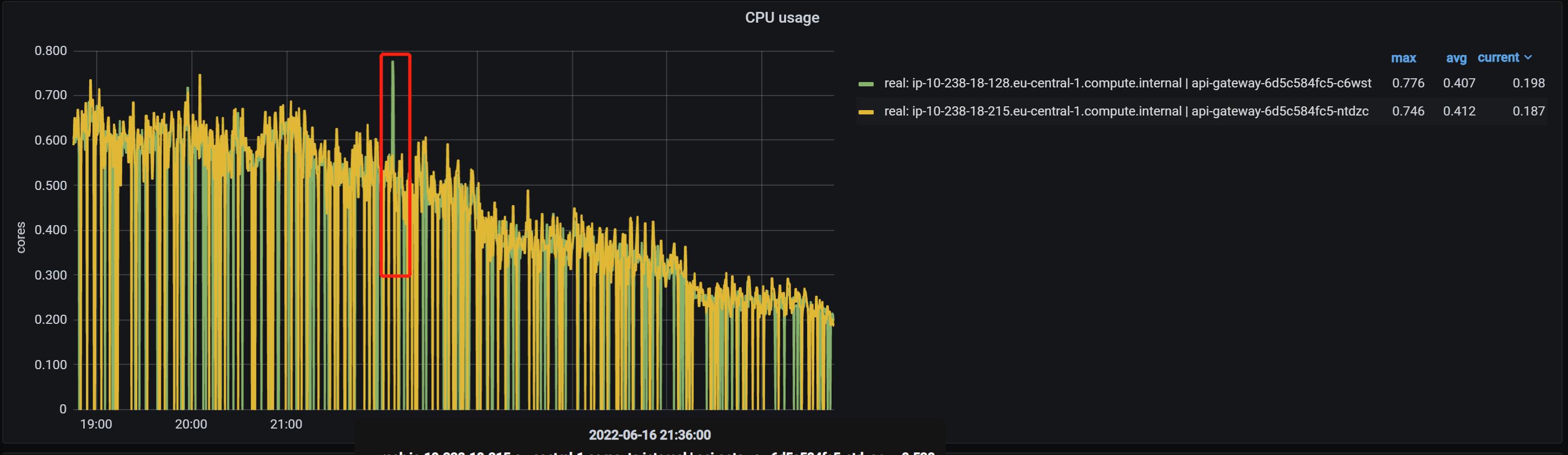Sort legend by max column header

coord(1403,58)
